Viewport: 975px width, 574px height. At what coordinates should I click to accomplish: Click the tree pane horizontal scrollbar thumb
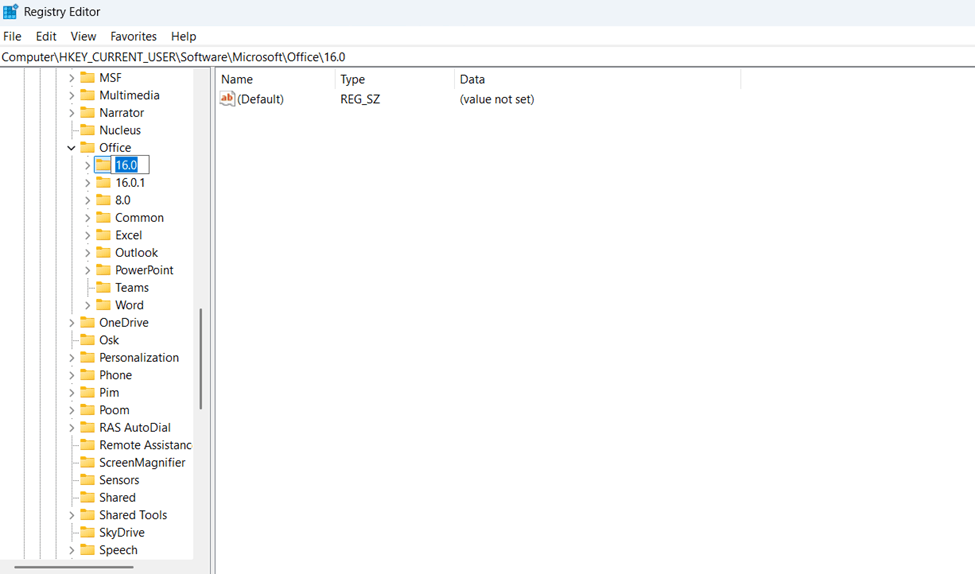73,567
